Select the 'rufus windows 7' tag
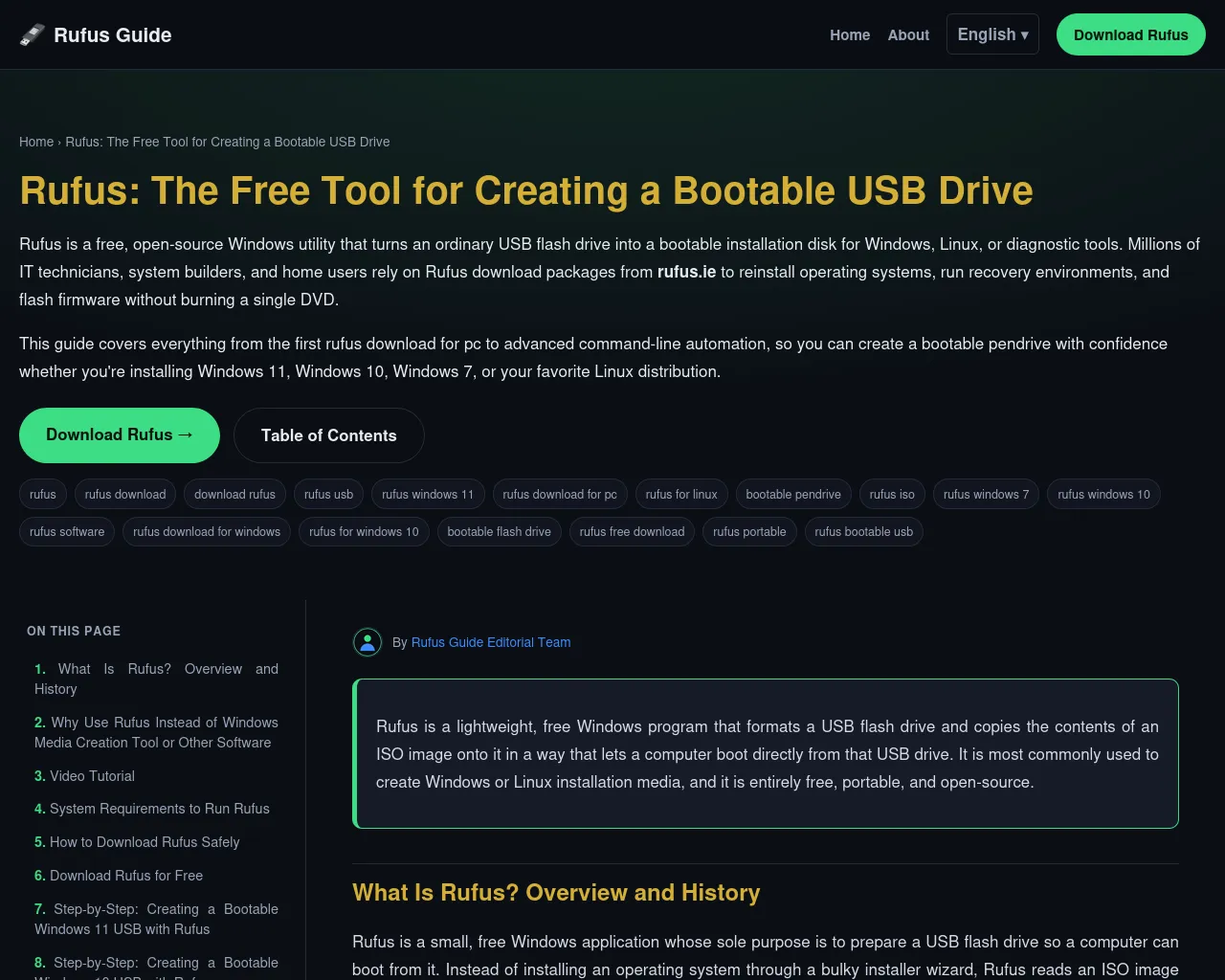 click(x=986, y=494)
